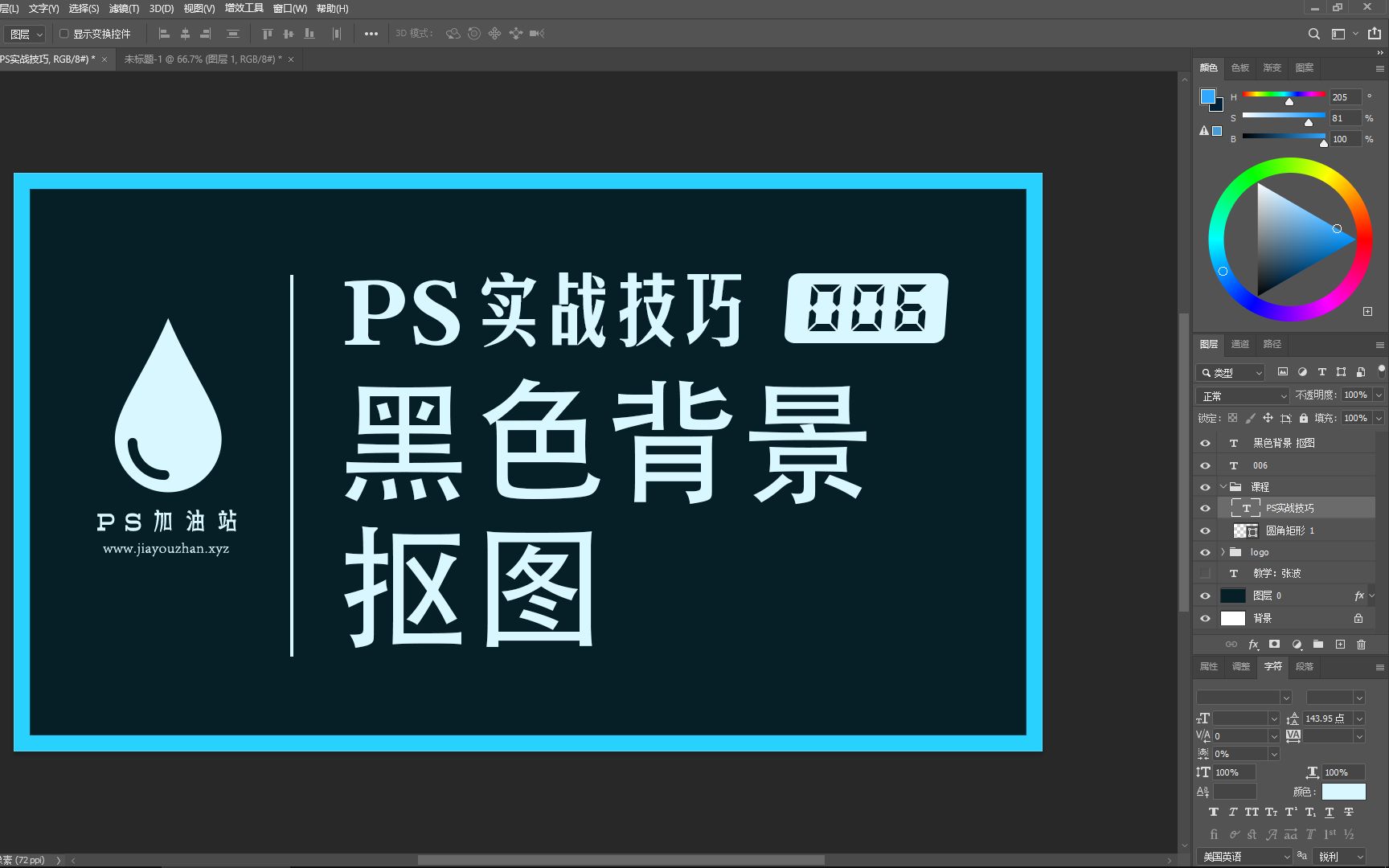Open the layer styles with the fx icon
The height and width of the screenshot is (868, 1389).
(1253, 644)
